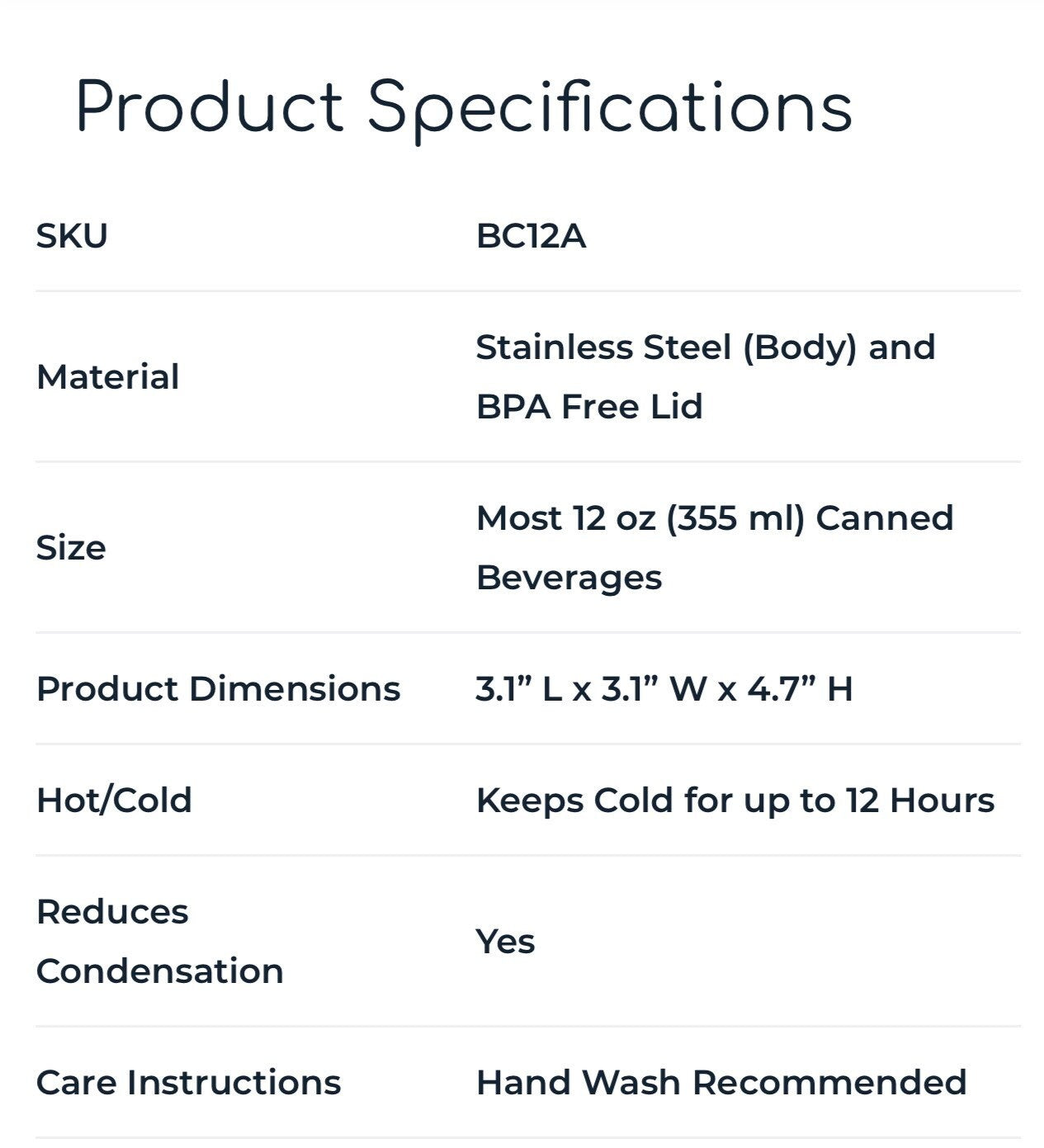Click the Product Dimensions label

pos(218,689)
